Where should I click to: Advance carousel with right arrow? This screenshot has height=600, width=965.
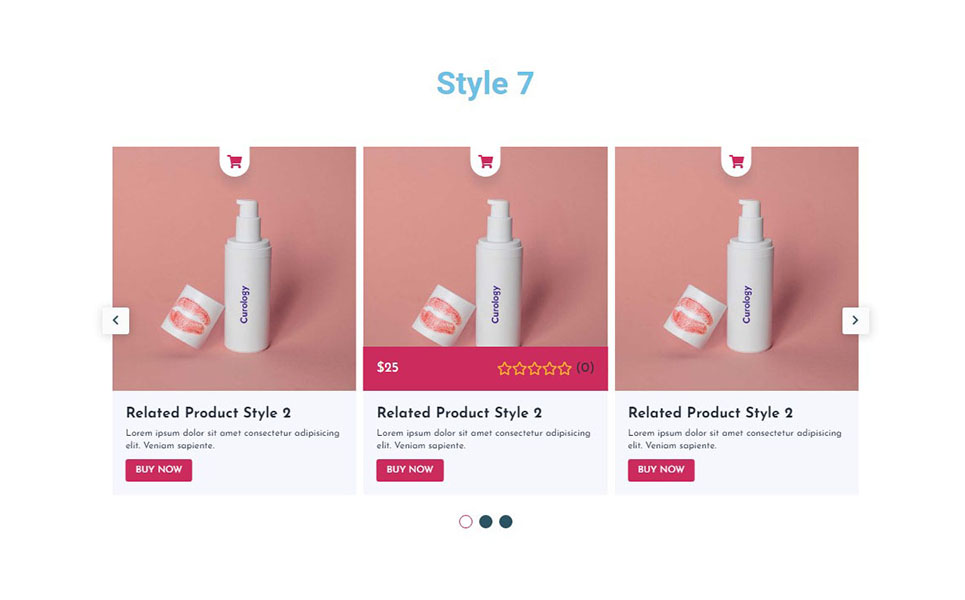coord(855,321)
